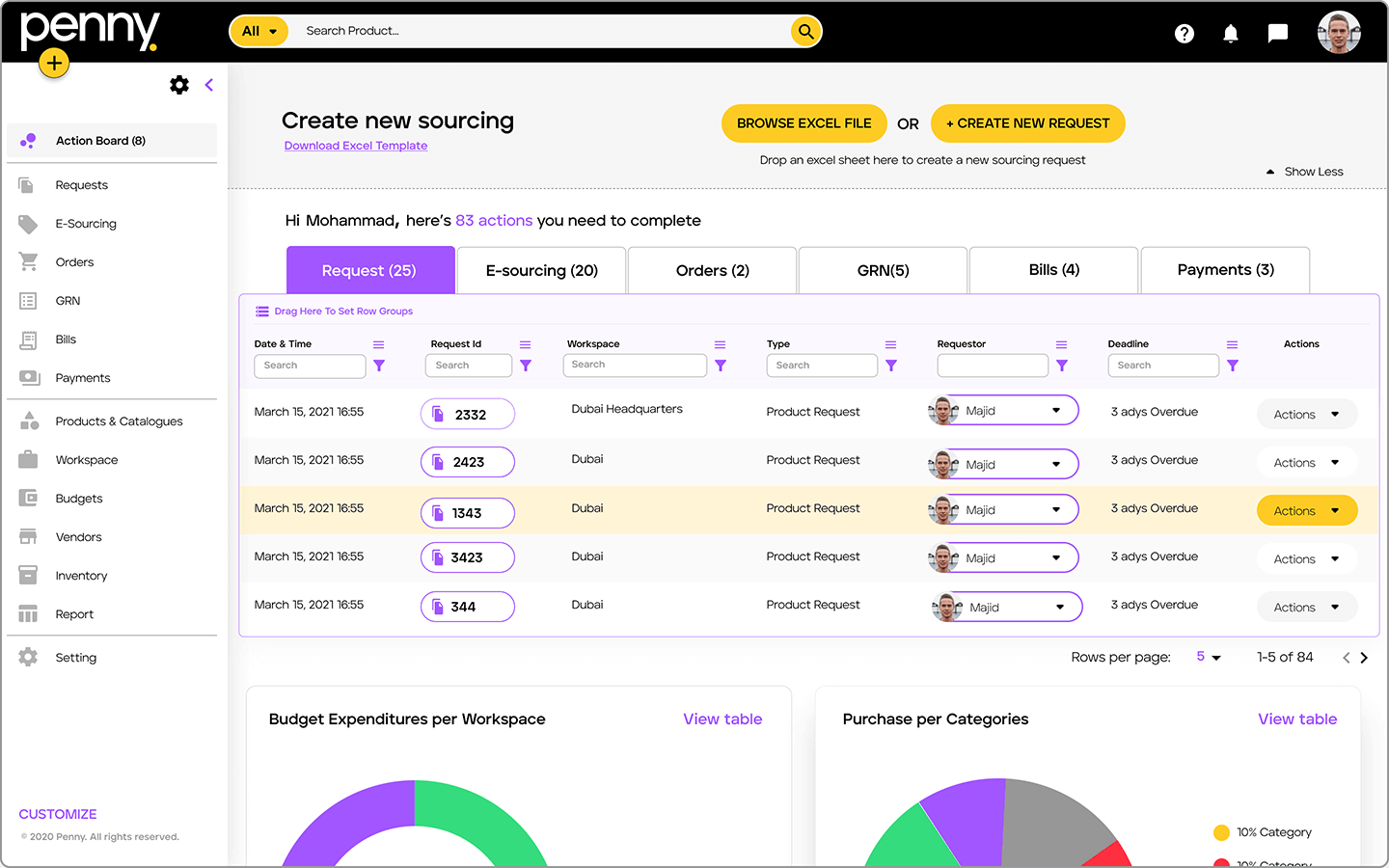The height and width of the screenshot is (868, 1389).
Task: Click the yellow plus quick-add button
Action: [54, 64]
